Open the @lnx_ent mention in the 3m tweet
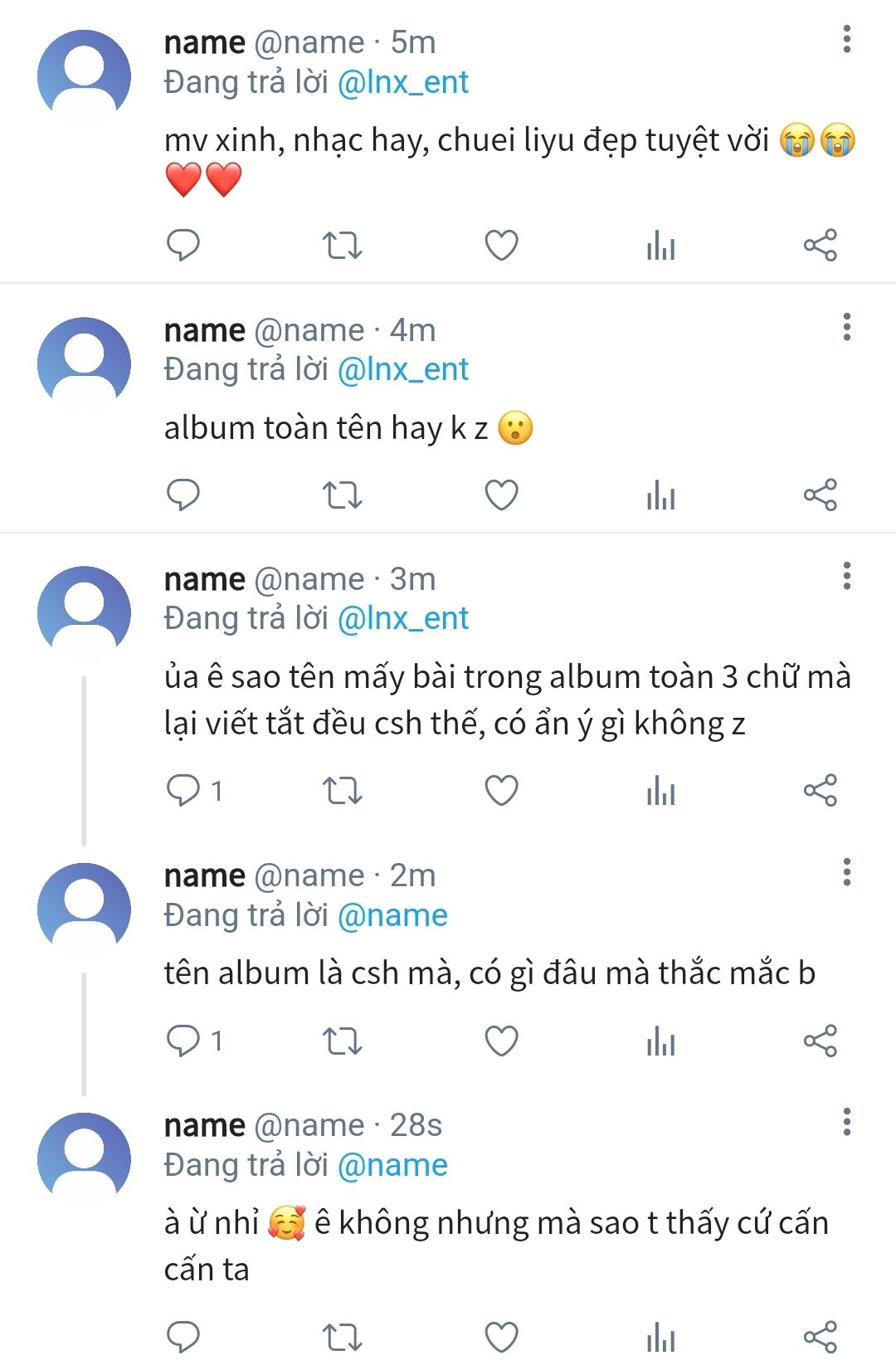The height and width of the screenshot is (1370, 896). [403, 618]
